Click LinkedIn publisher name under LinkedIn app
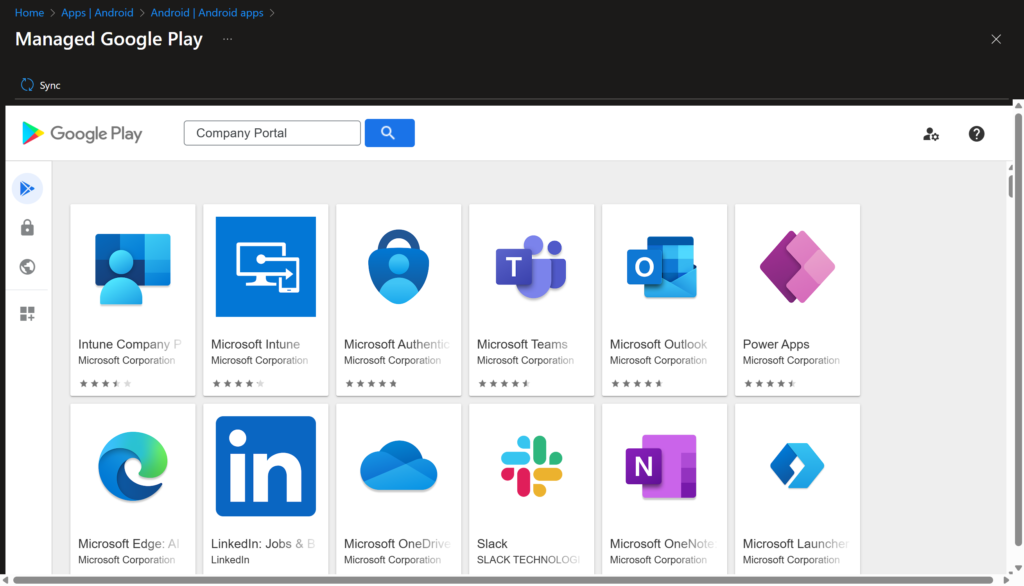The width and height of the screenshot is (1024, 586). (230, 560)
